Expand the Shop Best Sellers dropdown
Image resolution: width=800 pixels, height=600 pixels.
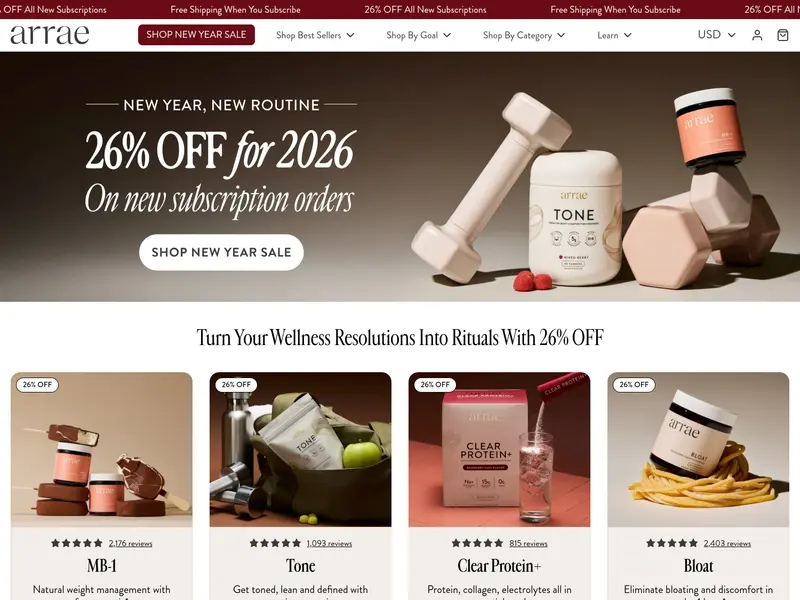coord(315,35)
